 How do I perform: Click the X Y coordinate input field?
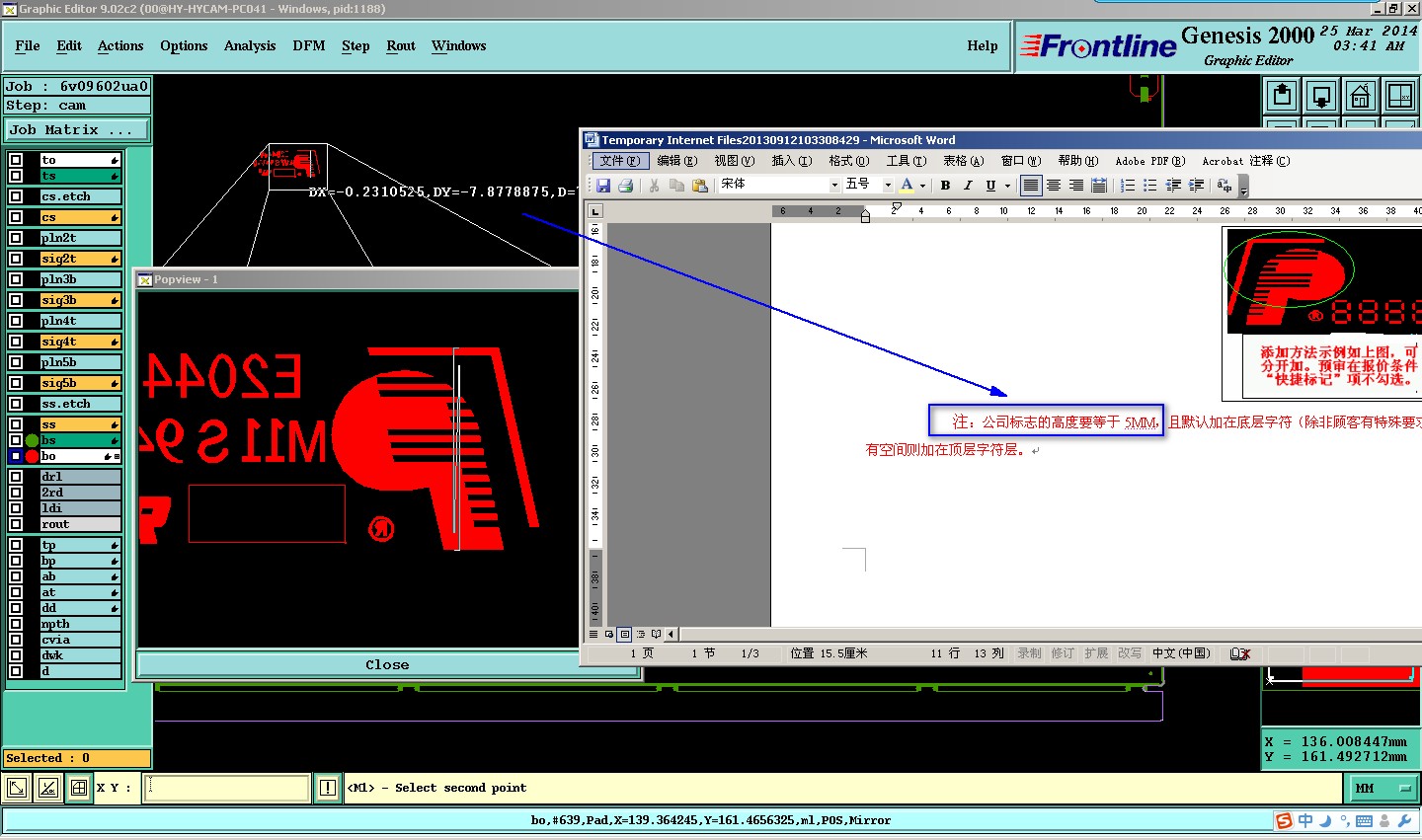click(227, 788)
